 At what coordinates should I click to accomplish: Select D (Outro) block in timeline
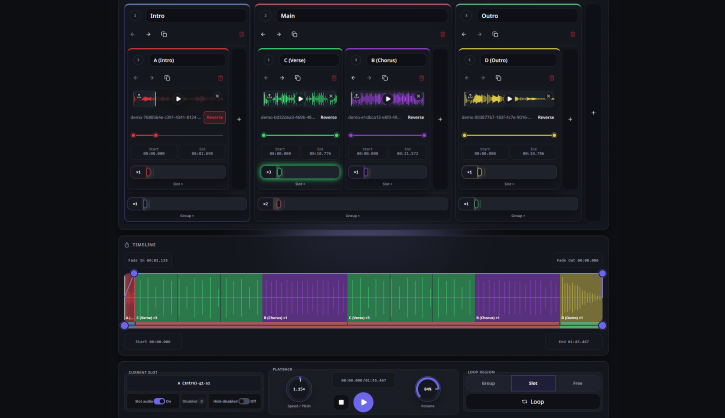[581, 297]
